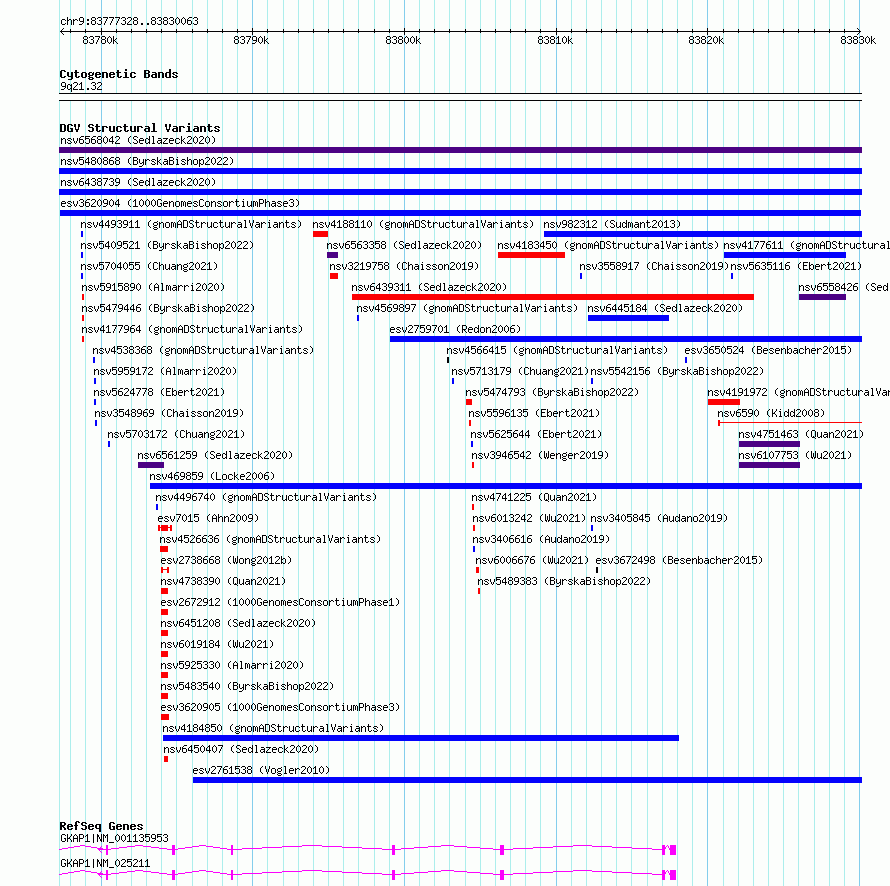Image resolution: width=890 pixels, height=886 pixels.
Task: Click esv3672498 (Besenbacher2015) label
Action: 679,560
